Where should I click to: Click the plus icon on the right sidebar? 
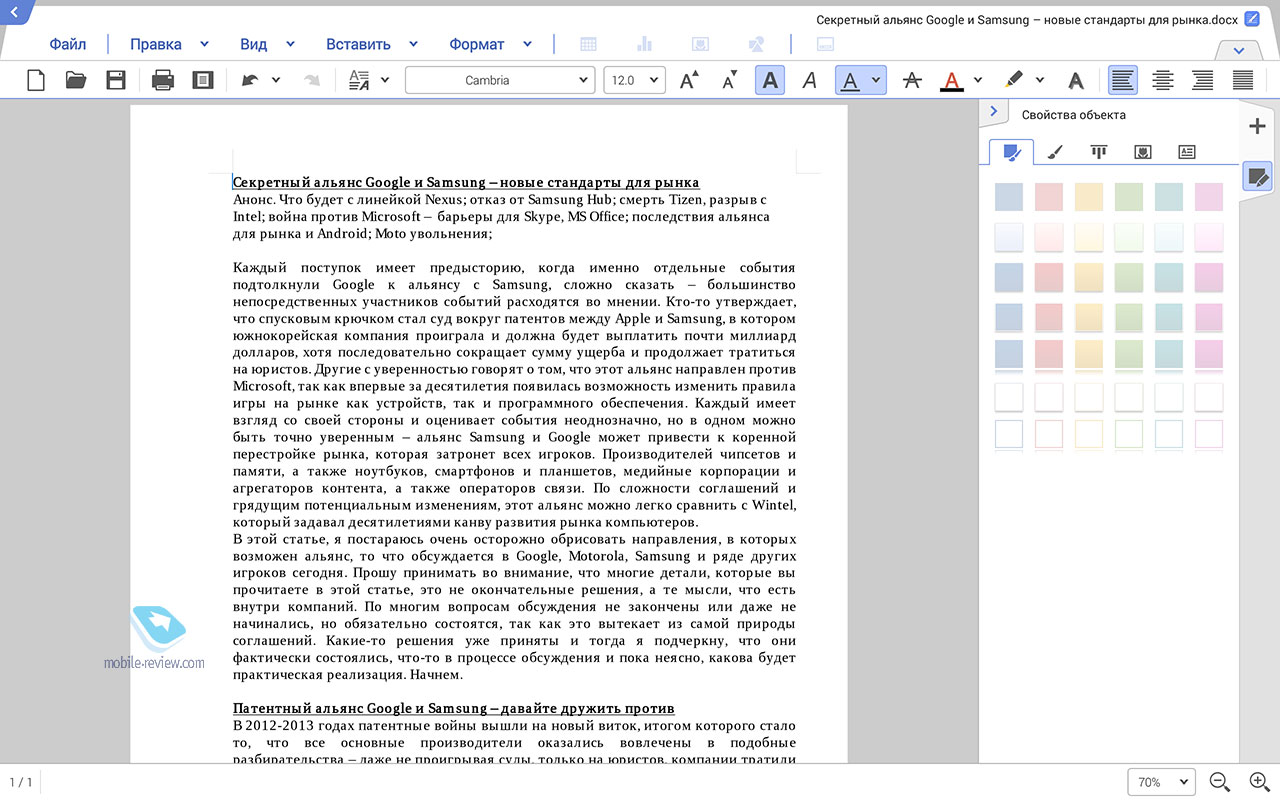pos(1257,126)
